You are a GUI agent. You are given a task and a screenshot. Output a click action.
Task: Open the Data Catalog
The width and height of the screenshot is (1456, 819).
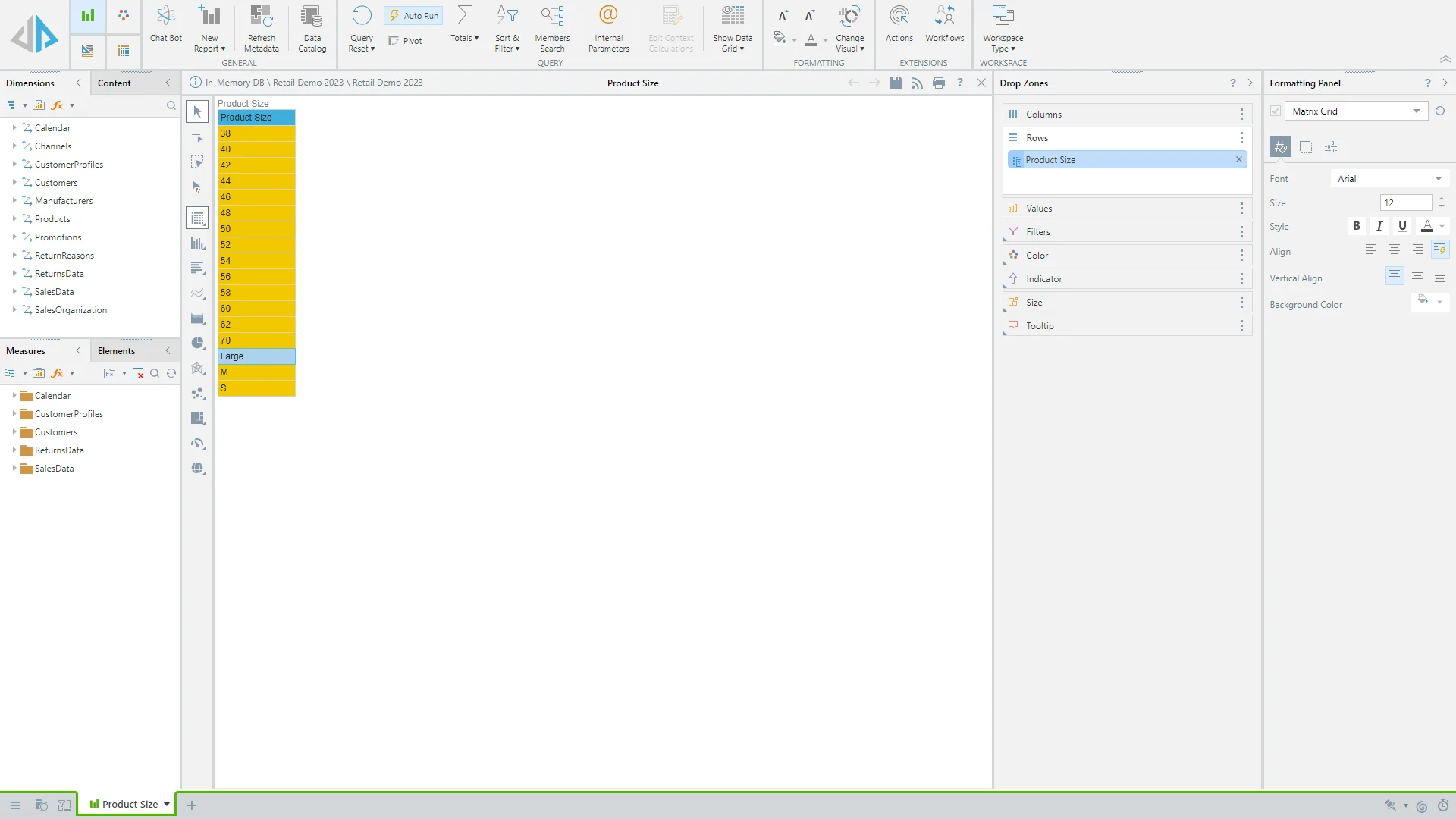click(x=312, y=25)
